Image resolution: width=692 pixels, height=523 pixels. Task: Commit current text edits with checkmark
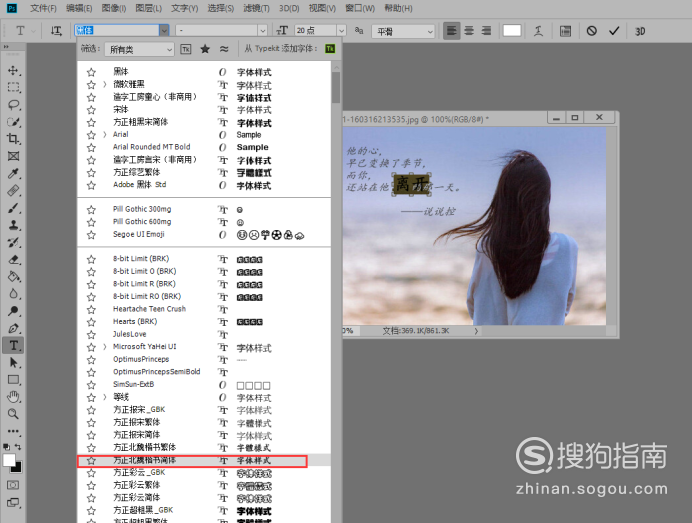[614, 31]
